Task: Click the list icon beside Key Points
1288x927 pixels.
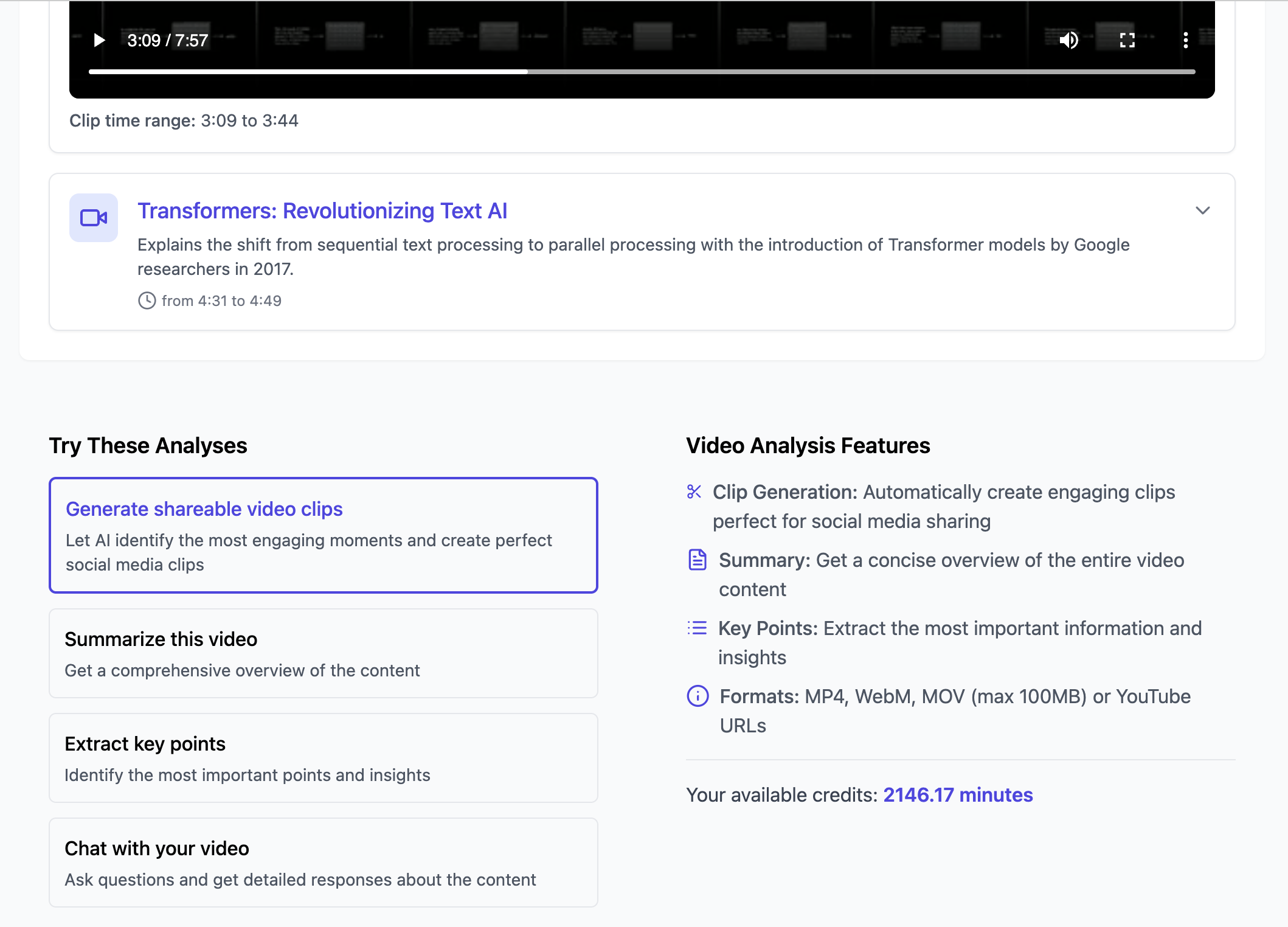Action: point(697,628)
